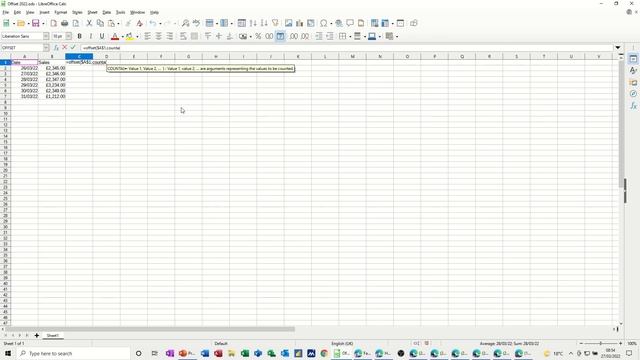
Task: Open the Paste options dropdown arrow
Action: point(118,23)
